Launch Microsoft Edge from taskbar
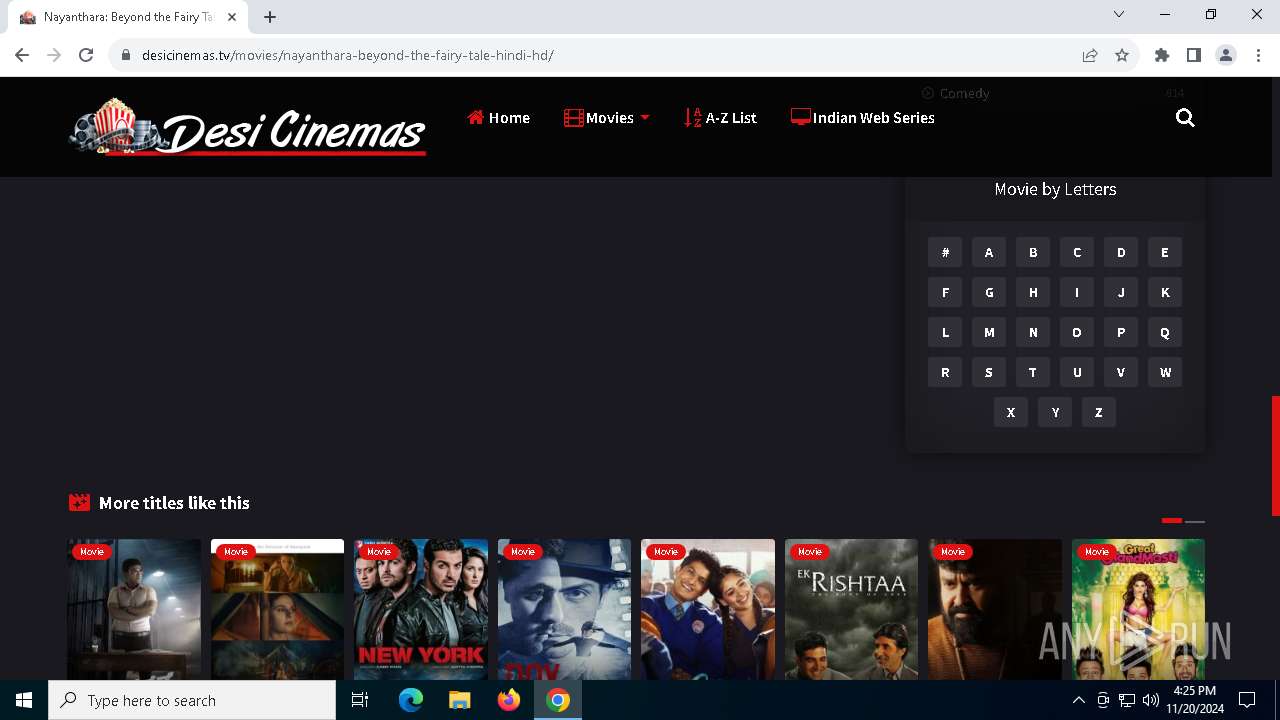This screenshot has height=720, width=1280. pyautogui.click(x=411, y=700)
